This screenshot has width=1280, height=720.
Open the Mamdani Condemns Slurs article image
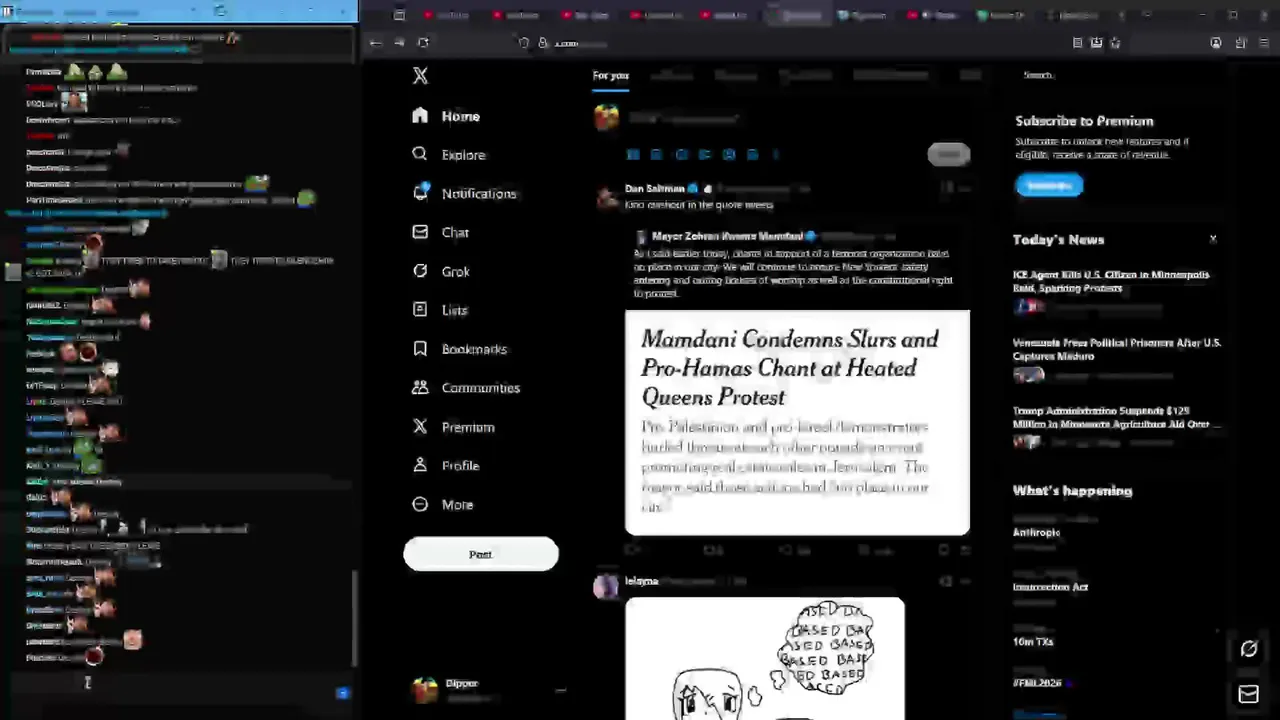coord(797,423)
